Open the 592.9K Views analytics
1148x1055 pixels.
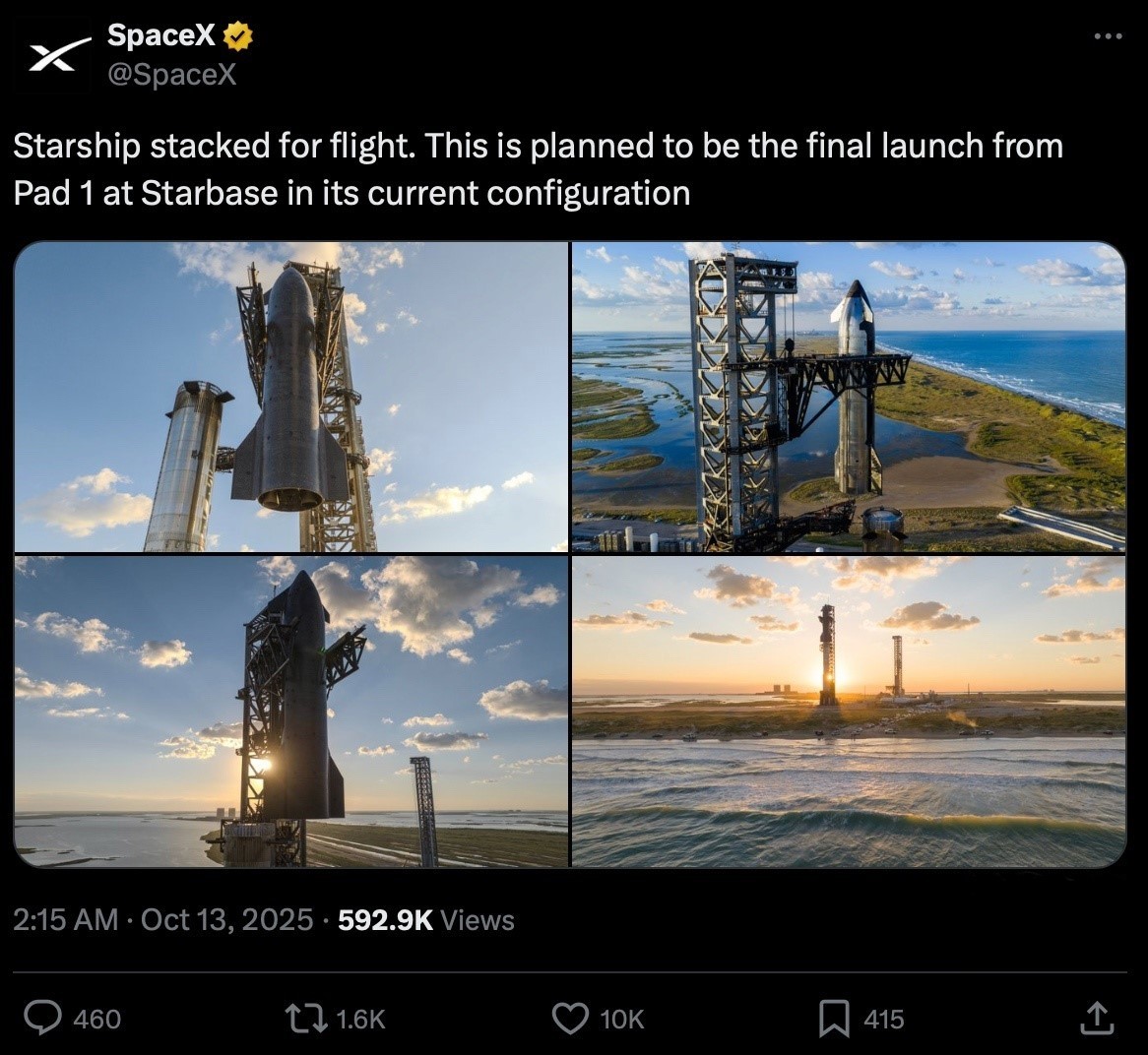click(x=425, y=920)
